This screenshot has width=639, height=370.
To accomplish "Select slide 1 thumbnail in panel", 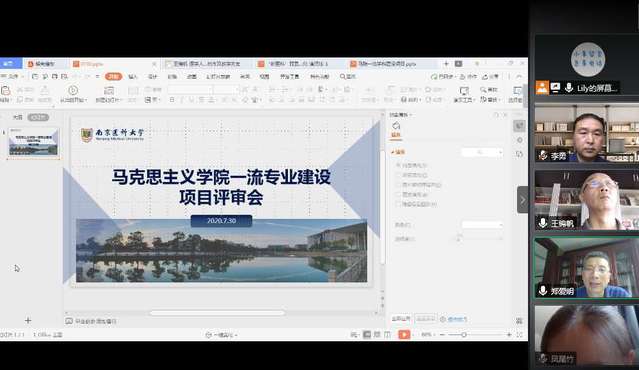I will coord(33,142).
